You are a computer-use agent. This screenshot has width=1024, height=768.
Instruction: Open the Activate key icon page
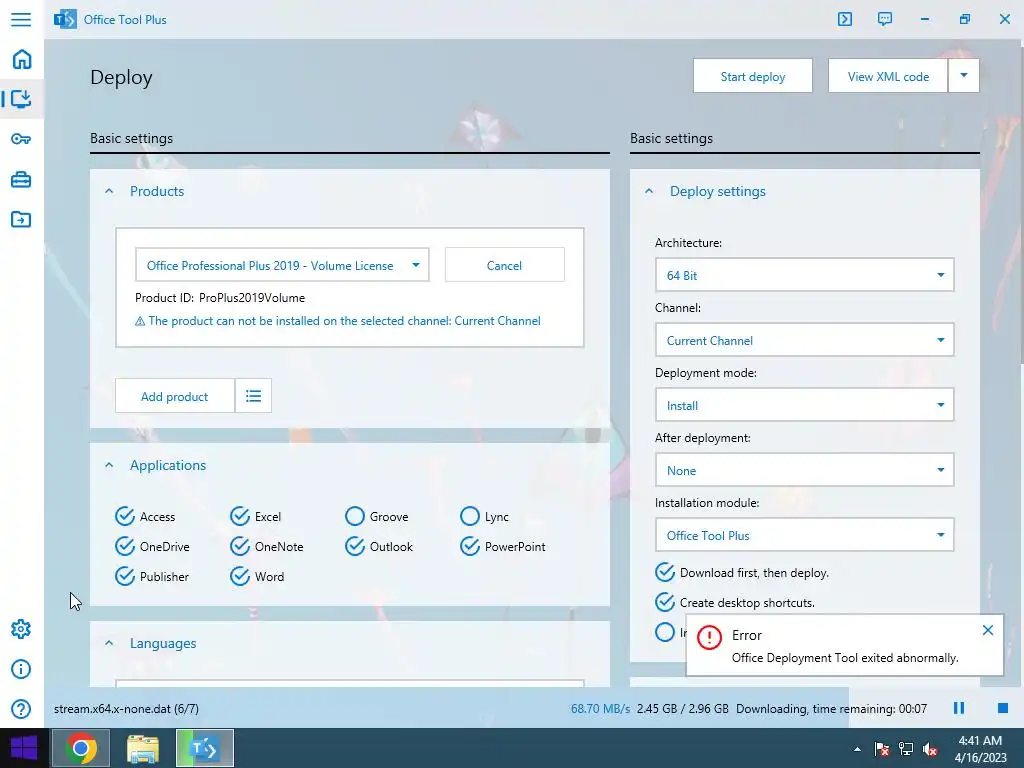coord(21,139)
